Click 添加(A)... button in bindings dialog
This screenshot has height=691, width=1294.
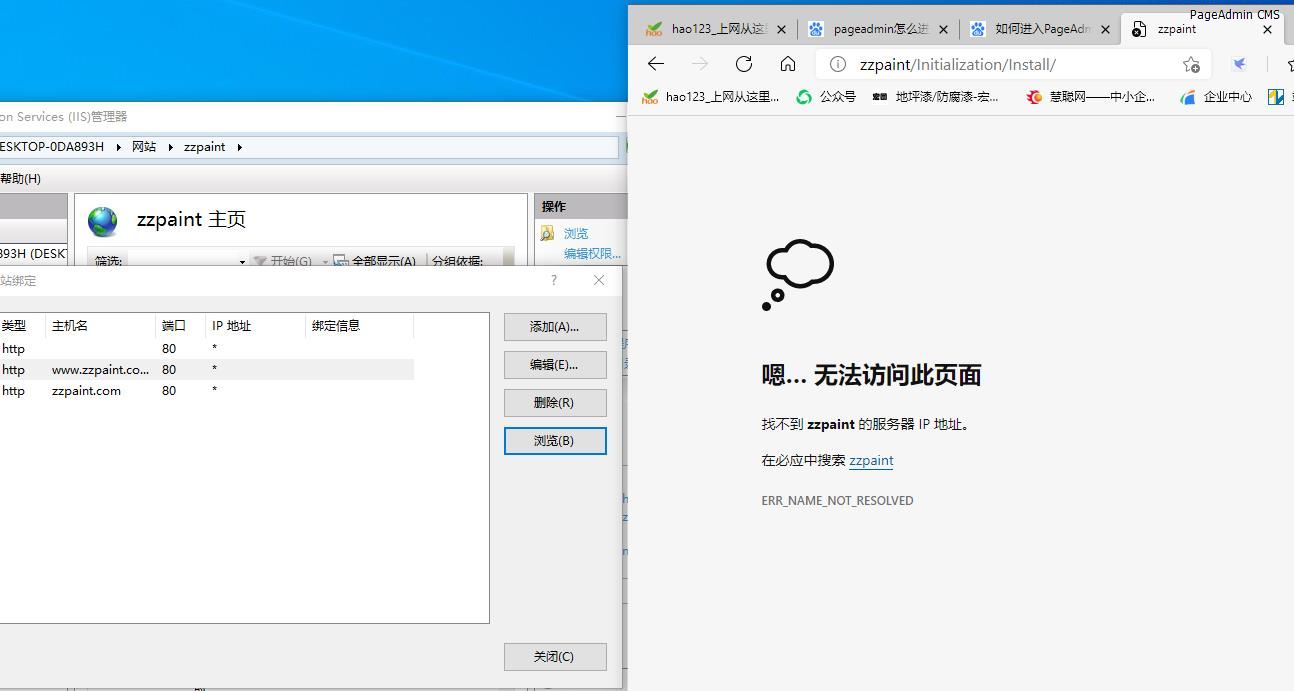(x=555, y=327)
